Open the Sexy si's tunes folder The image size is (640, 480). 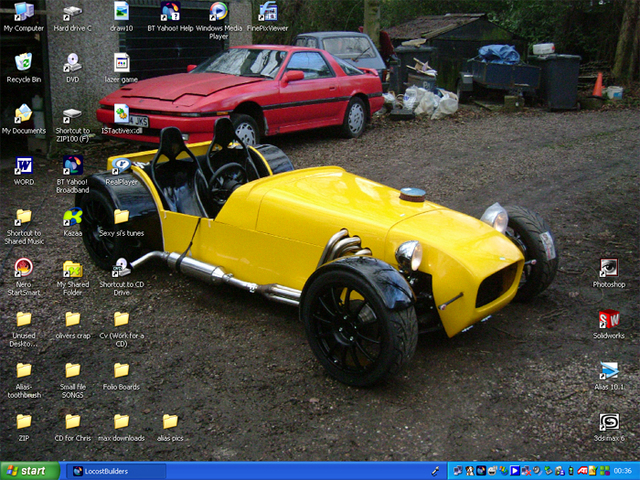click(x=121, y=222)
